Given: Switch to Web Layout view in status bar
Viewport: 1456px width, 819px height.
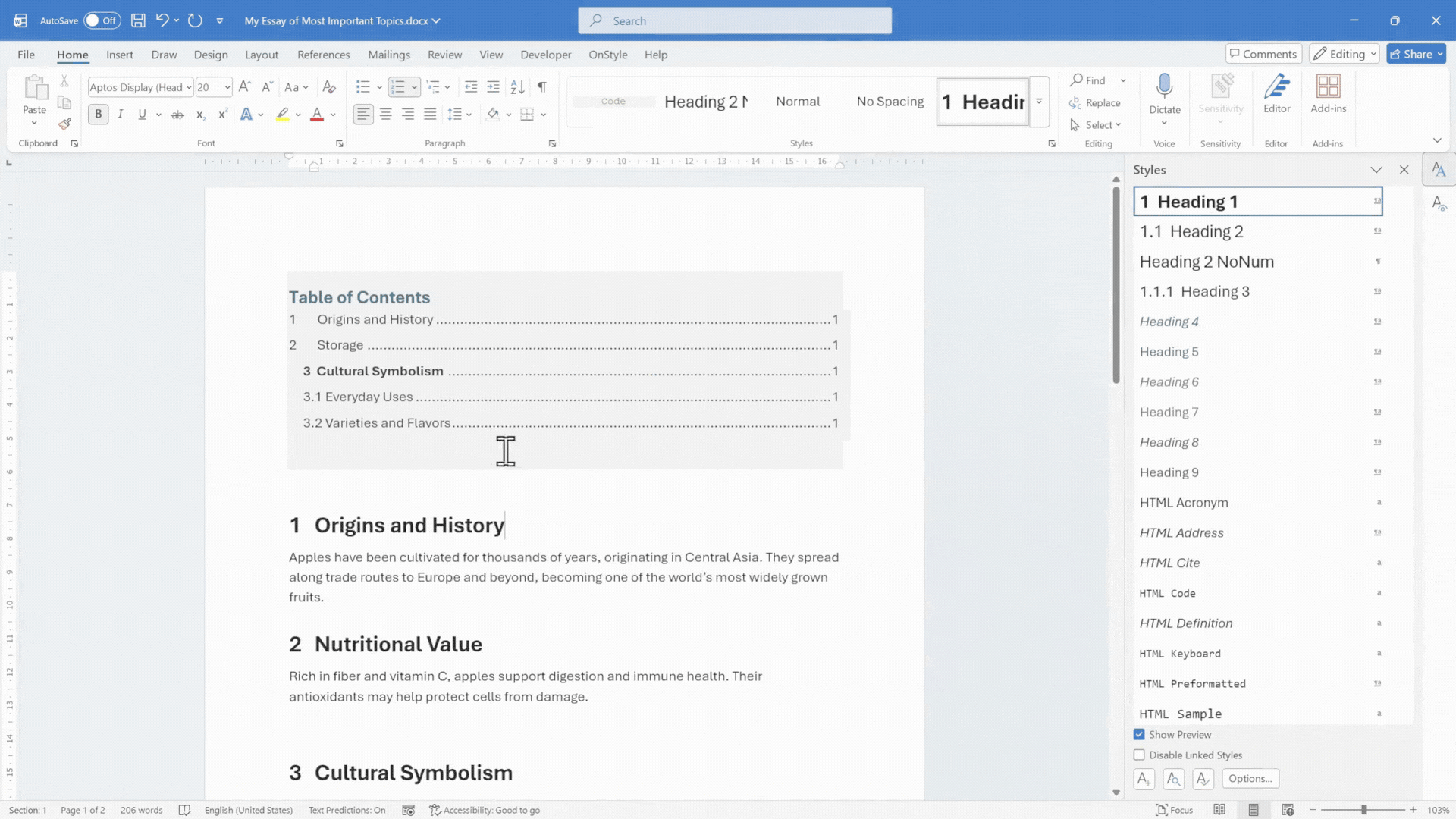Looking at the screenshot, I should click(x=1287, y=810).
